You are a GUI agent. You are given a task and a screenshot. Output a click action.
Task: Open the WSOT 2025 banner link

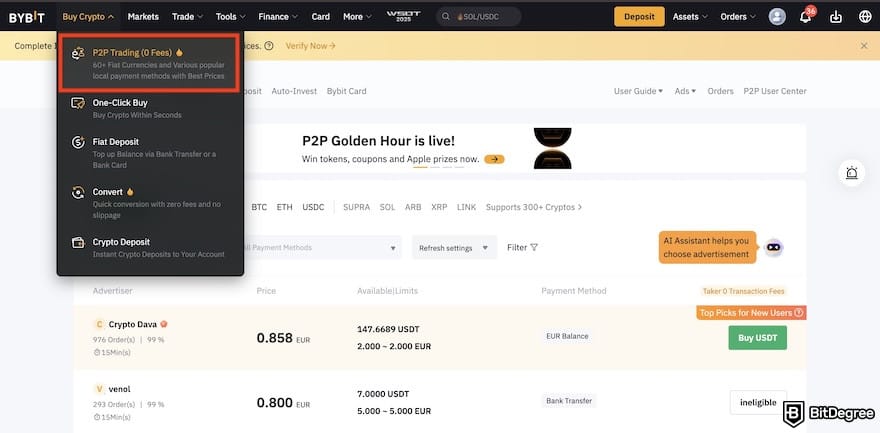404,17
